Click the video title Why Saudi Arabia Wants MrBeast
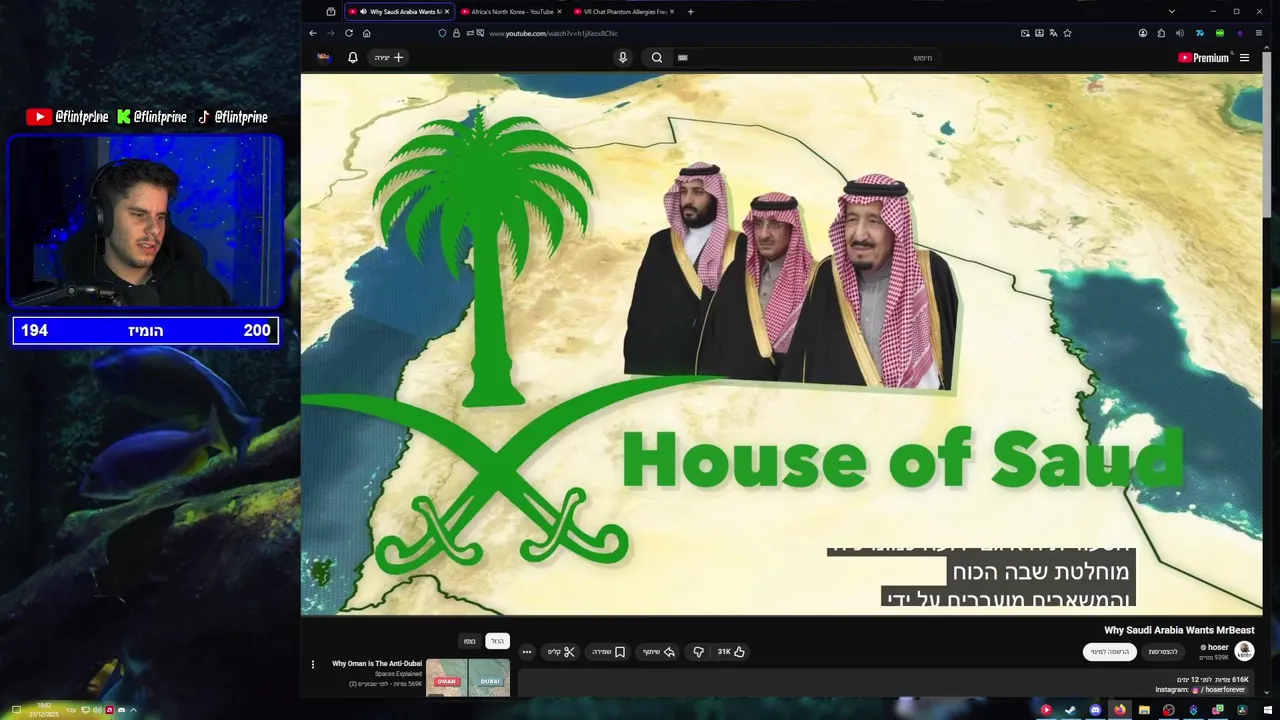Screen dimensions: 1280x720 [x=1179, y=630]
